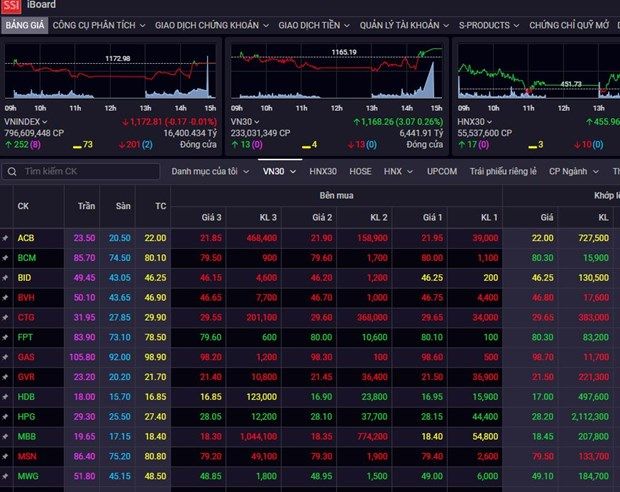Expand Quản lý tài khoản menu
The width and height of the screenshot is (620, 492).
click(404, 25)
